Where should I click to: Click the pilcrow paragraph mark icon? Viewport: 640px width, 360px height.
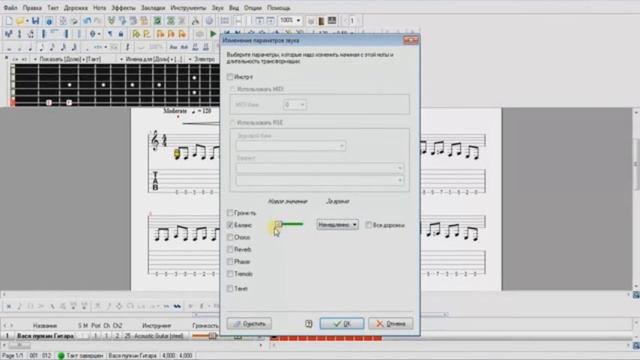[110, 34]
